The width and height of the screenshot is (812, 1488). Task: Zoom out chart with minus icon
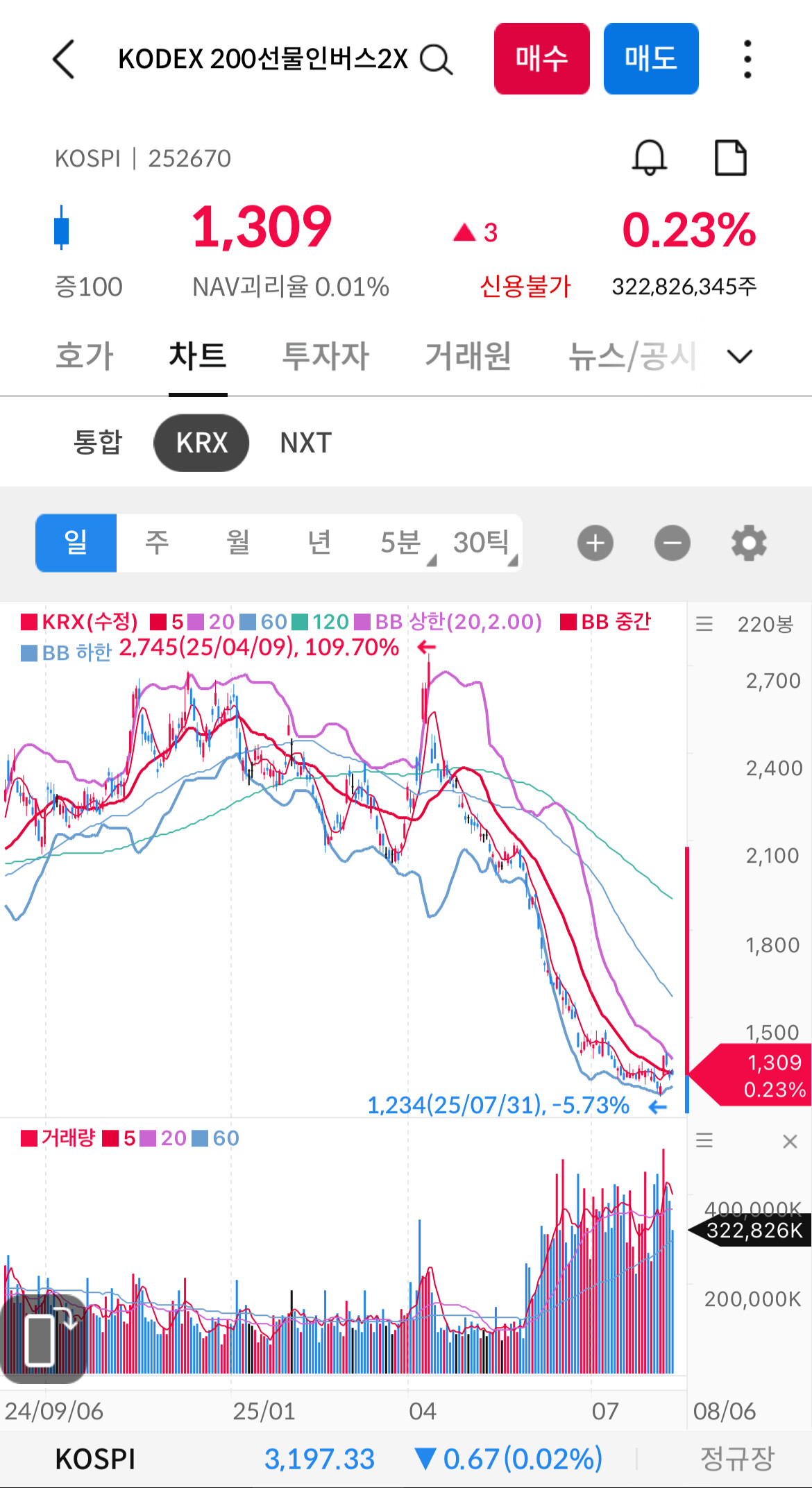point(673,543)
